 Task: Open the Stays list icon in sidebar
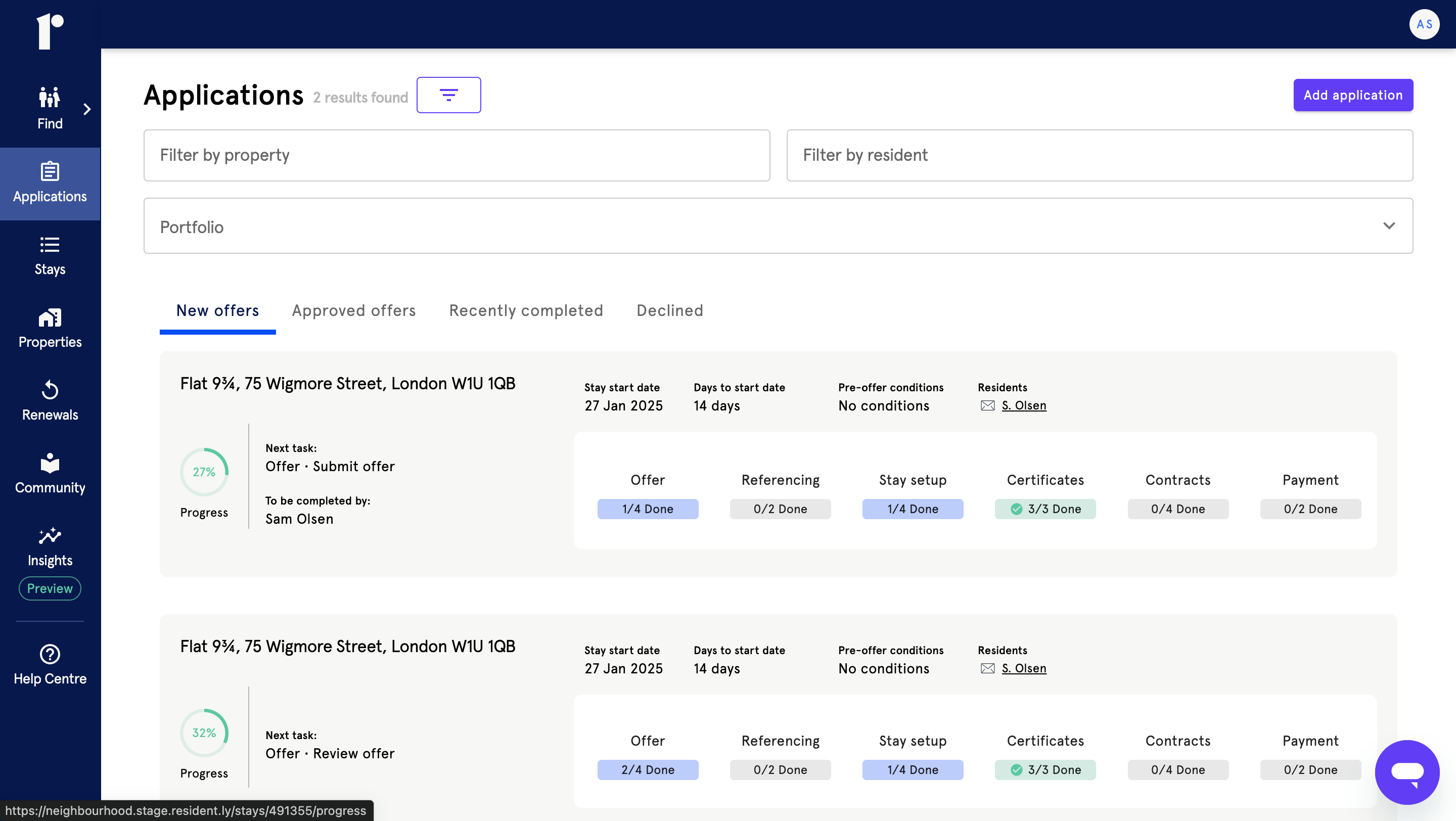(50, 245)
